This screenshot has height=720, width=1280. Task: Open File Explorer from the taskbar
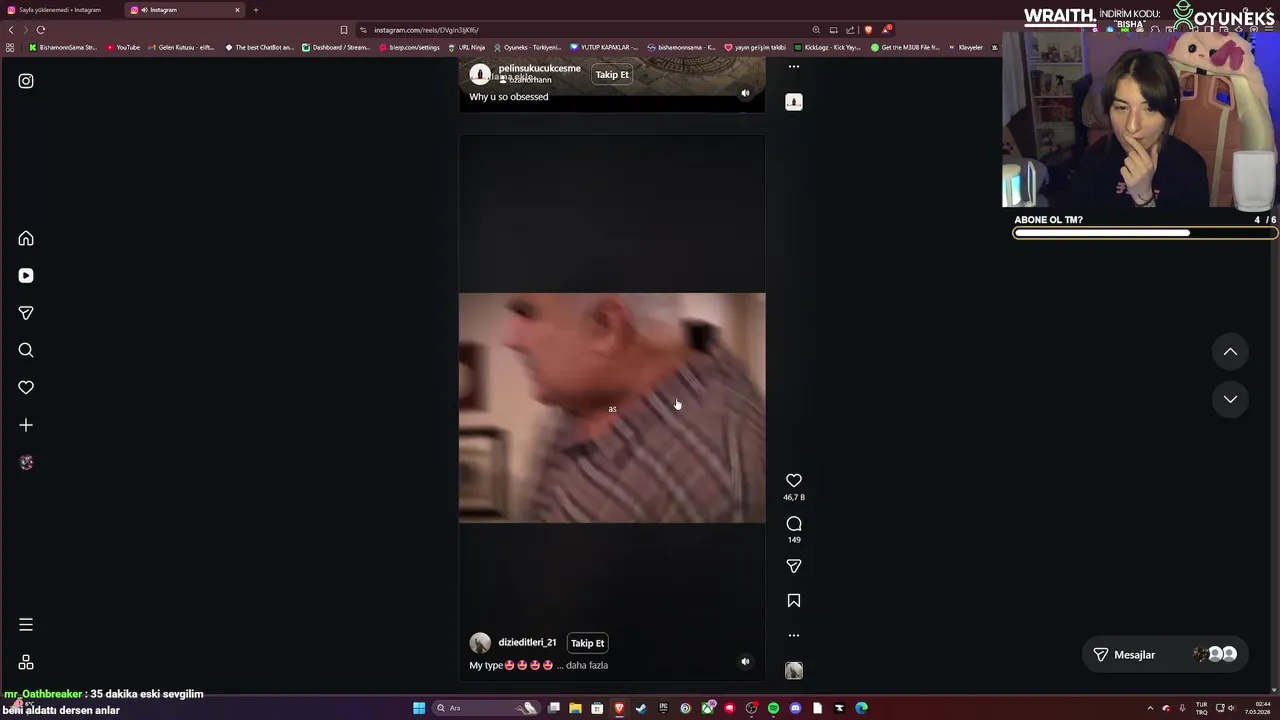coord(575,708)
